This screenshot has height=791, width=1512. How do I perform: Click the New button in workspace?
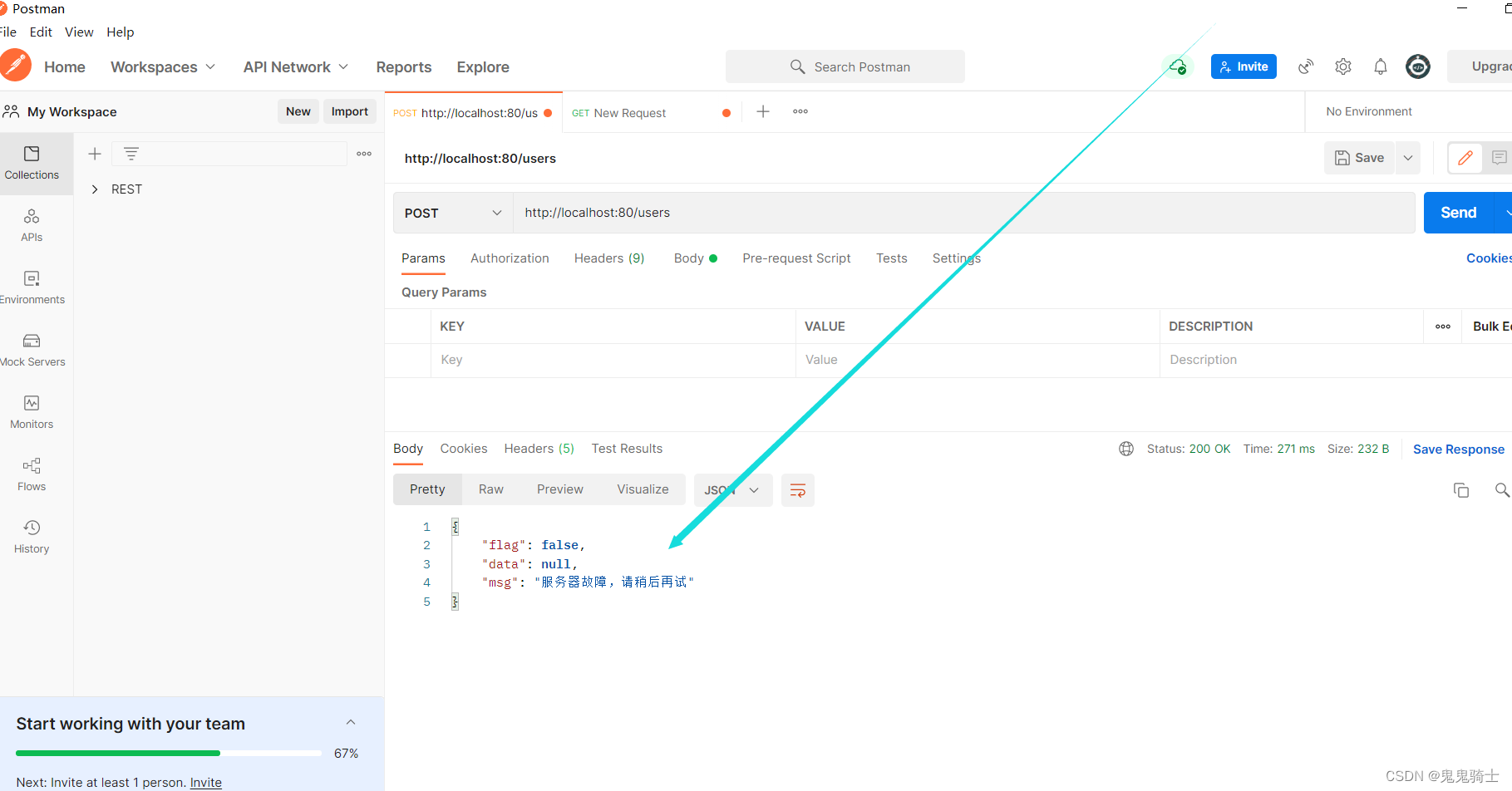(298, 111)
